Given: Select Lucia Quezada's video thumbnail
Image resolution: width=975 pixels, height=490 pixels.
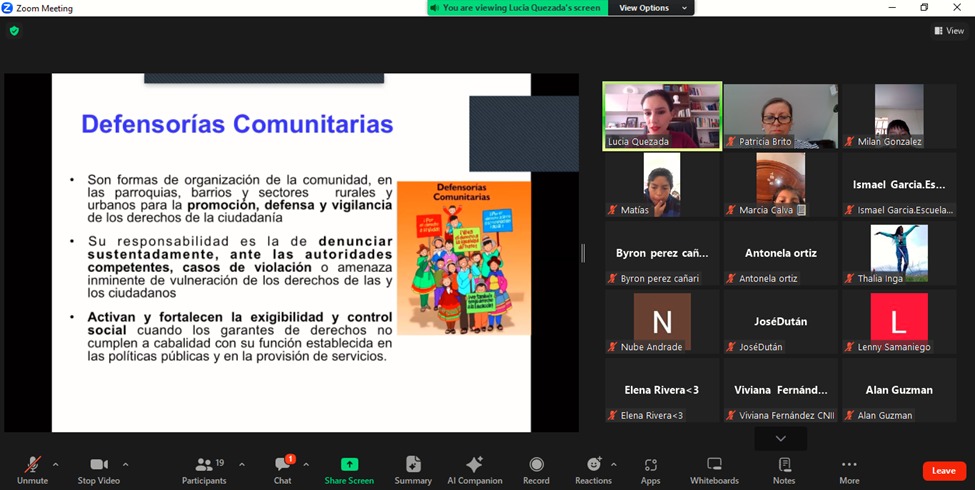Looking at the screenshot, I should pos(662,115).
